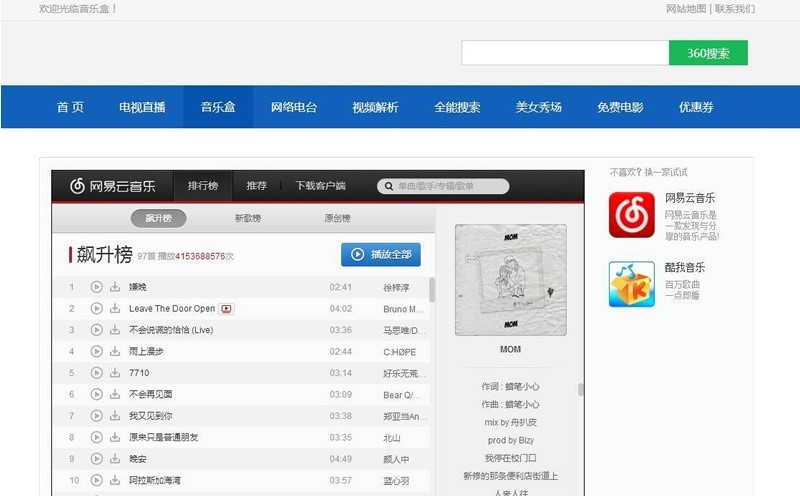Open the red 网易云音乐 app icon in sidebar
This screenshot has height=496, width=800.
(631, 214)
